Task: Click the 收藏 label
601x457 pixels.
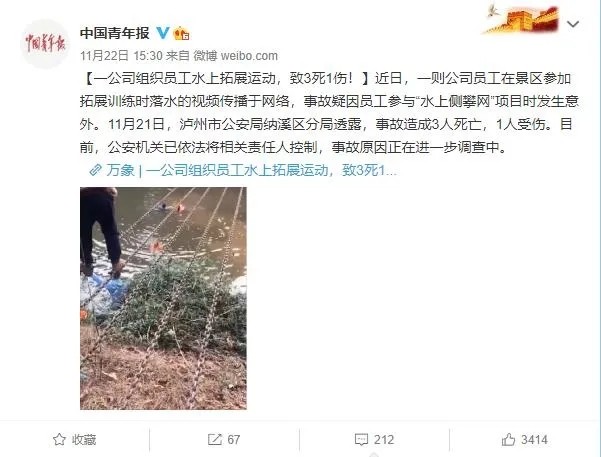Action: (84, 440)
